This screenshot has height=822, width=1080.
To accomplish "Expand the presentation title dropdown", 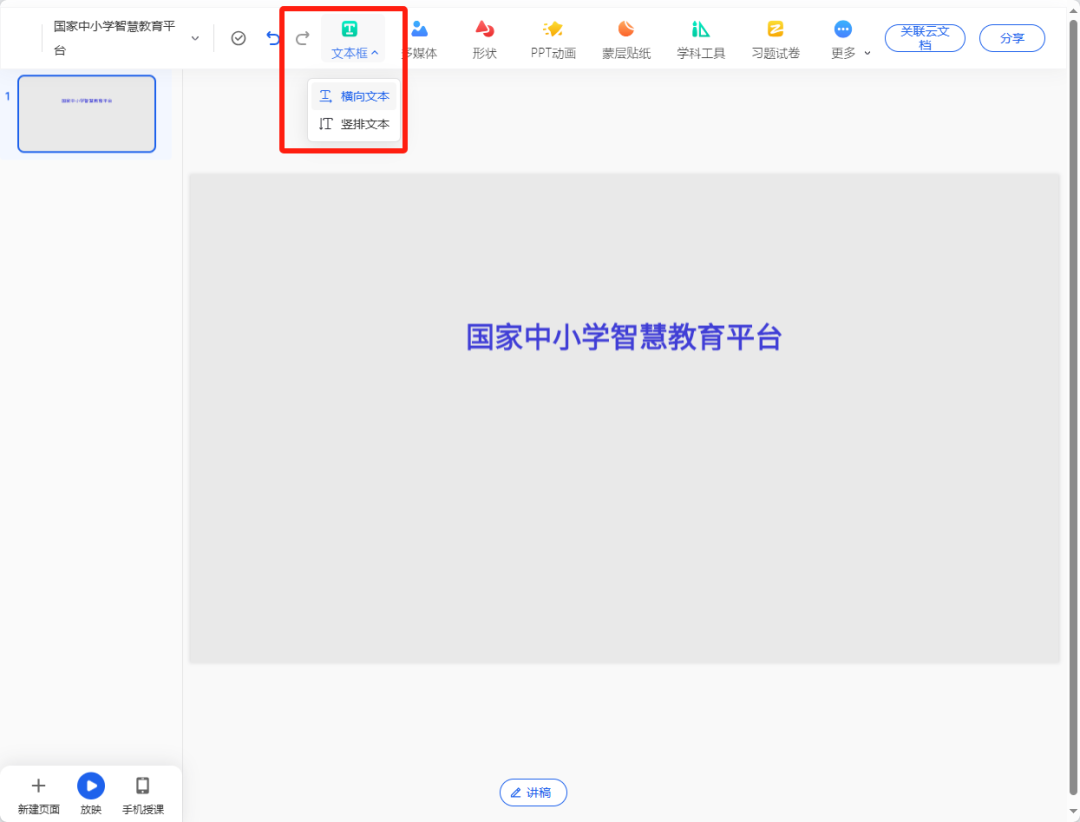I will 196,38.
